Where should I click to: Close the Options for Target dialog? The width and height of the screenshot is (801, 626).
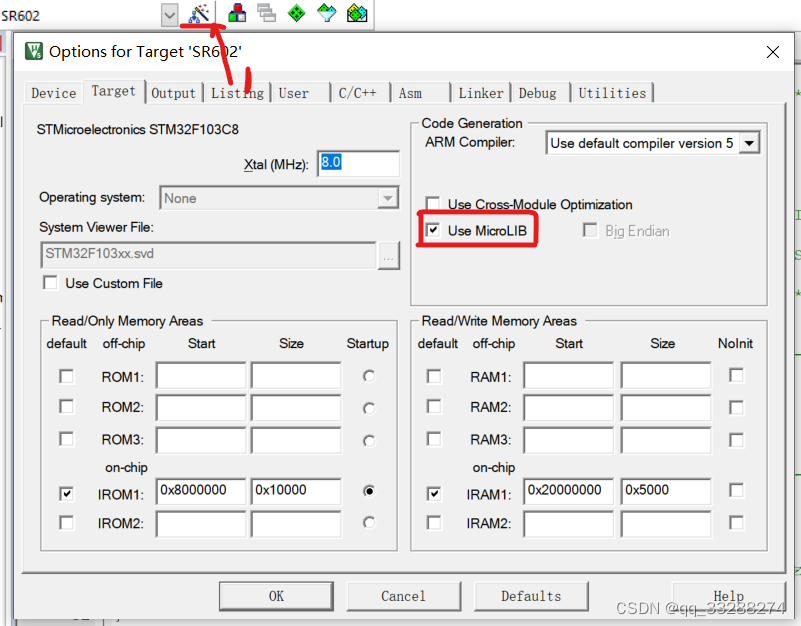(772, 52)
